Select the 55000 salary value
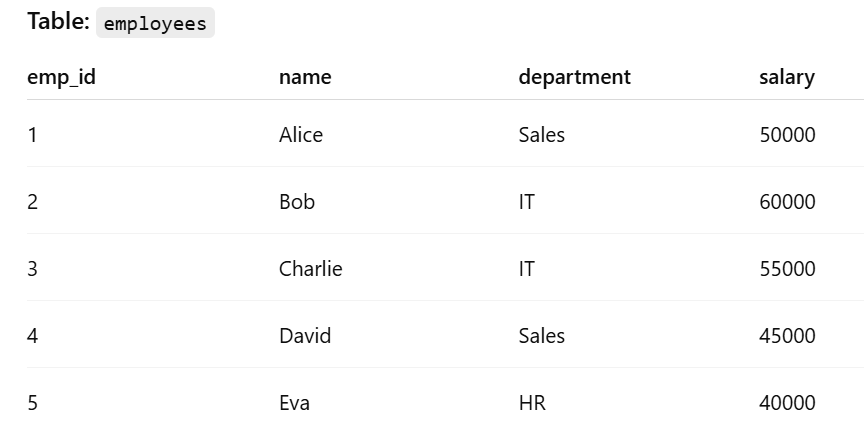This screenshot has height=444, width=864. click(787, 269)
